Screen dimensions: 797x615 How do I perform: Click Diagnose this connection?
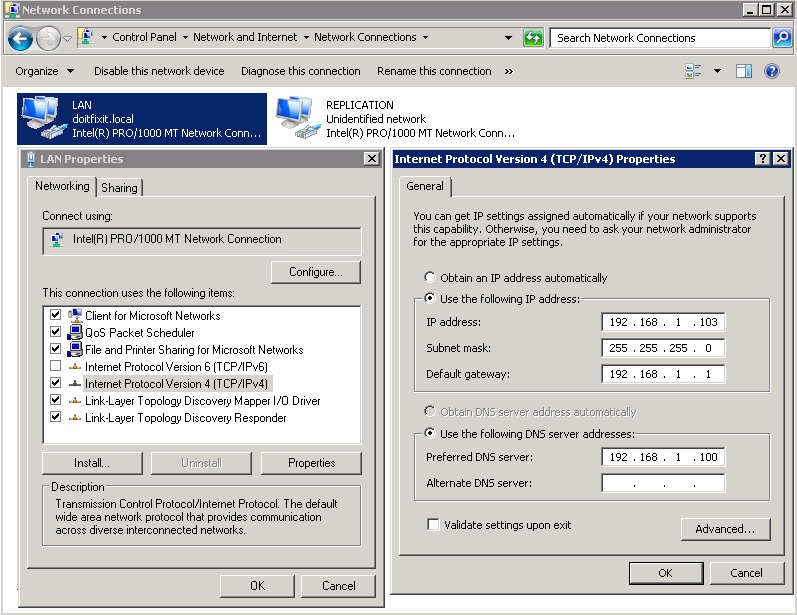pyautogui.click(x=300, y=71)
